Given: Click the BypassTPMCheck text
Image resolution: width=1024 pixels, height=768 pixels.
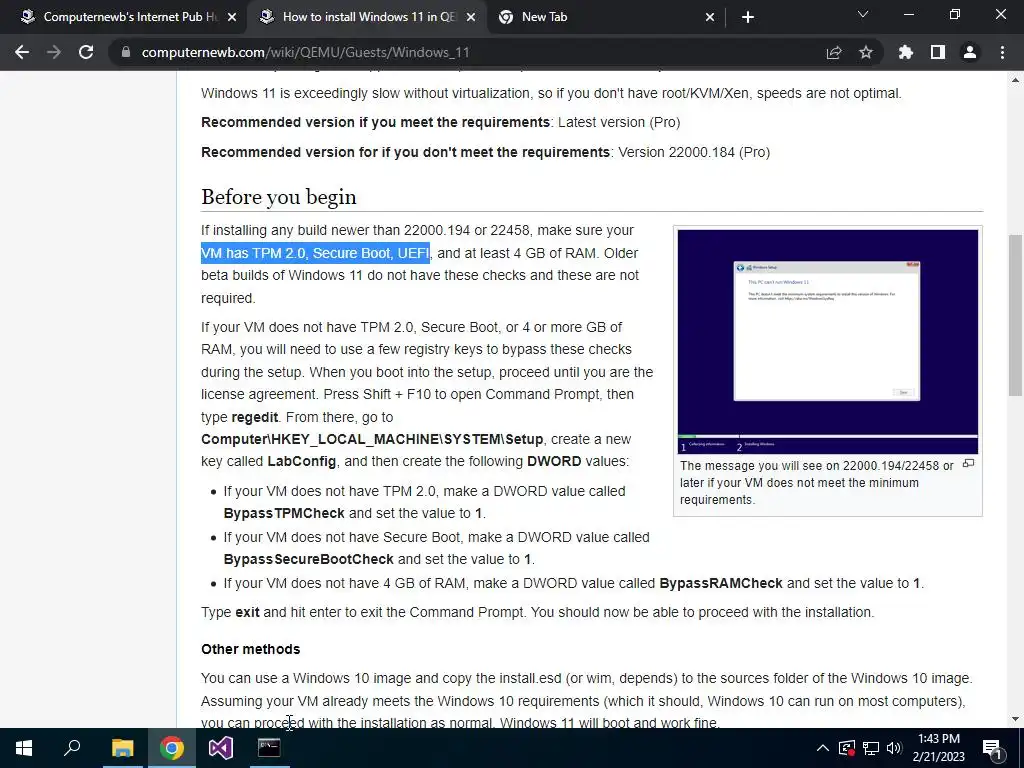Looking at the screenshot, I should coord(284,513).
